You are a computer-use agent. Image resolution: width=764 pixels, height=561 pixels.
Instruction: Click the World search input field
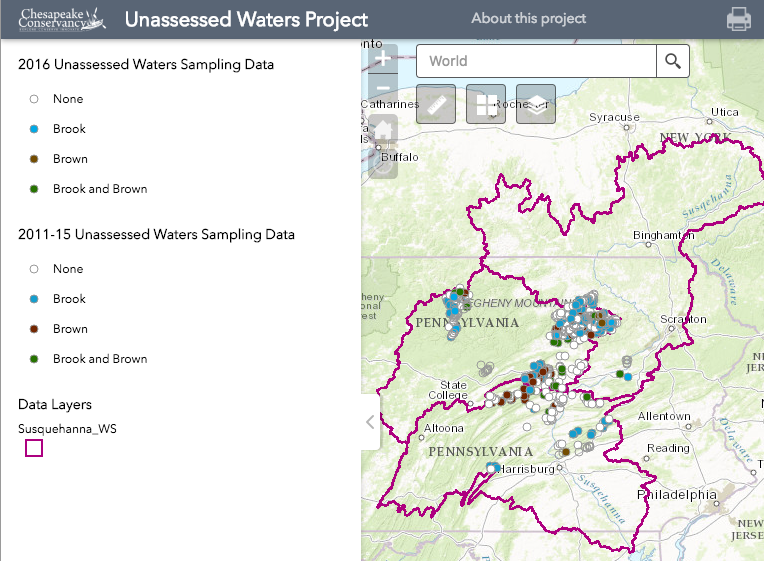[536, 61]
